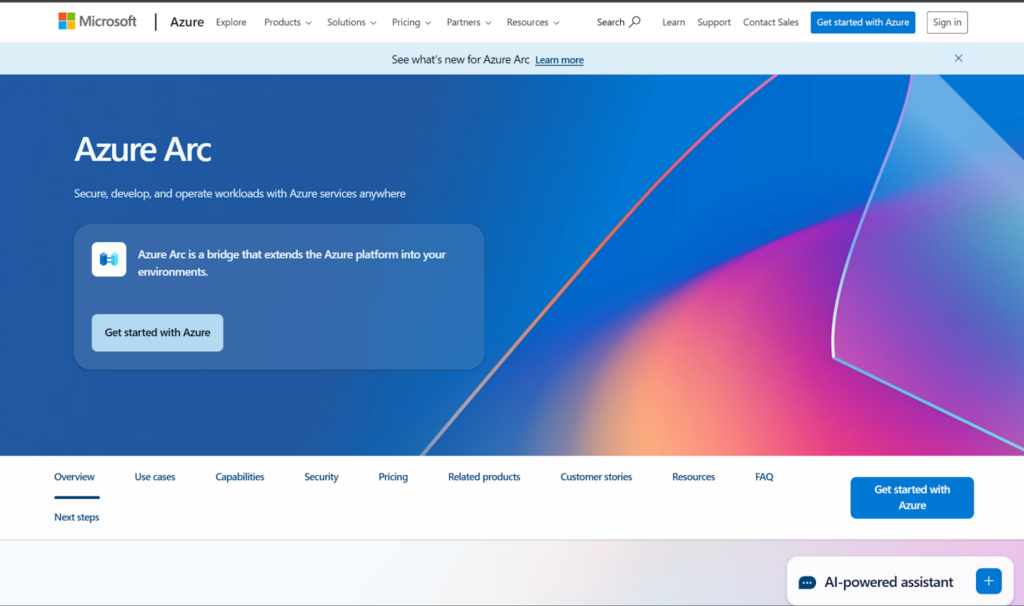1024x606 pixels.
Task: Switch to the Use cases tab
Action: click(155, 477)
